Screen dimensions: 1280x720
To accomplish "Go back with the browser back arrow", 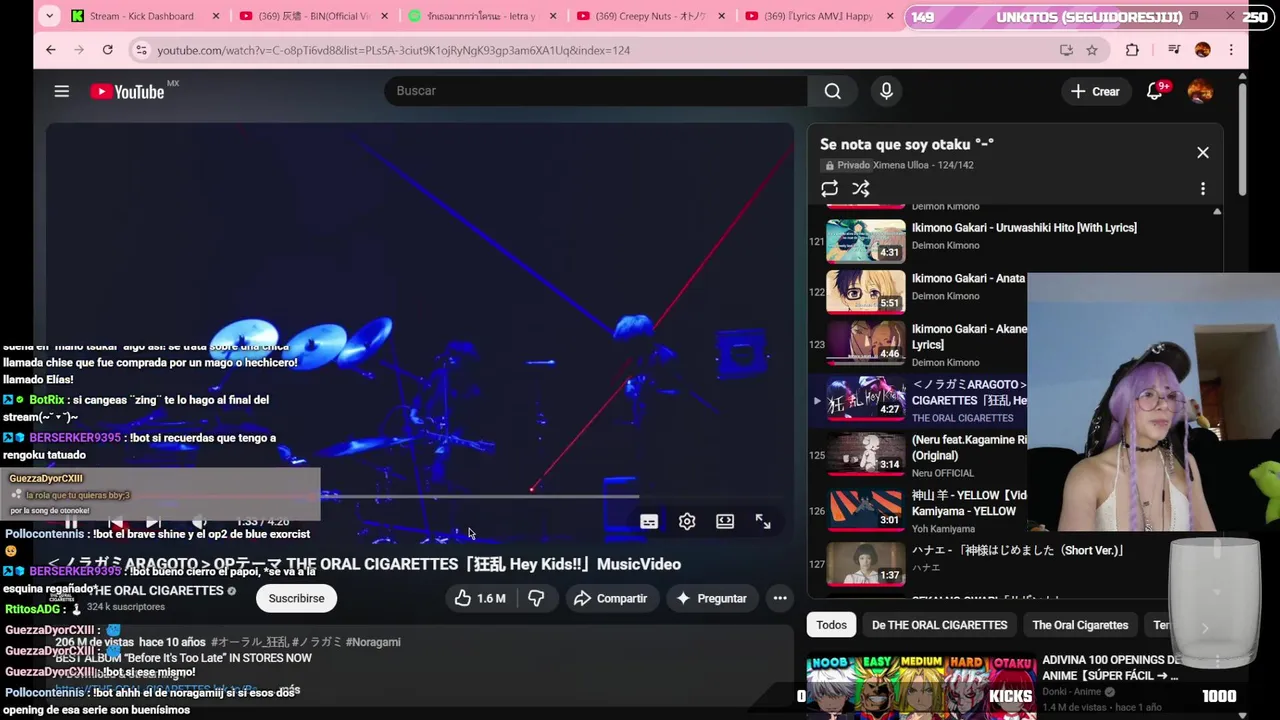I will tap(51, 50).
